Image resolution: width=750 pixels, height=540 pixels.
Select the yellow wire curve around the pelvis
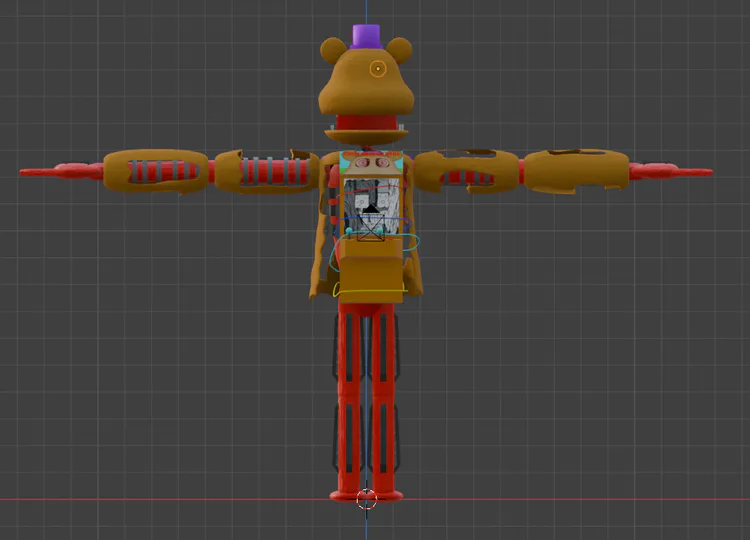pos(369,289)
